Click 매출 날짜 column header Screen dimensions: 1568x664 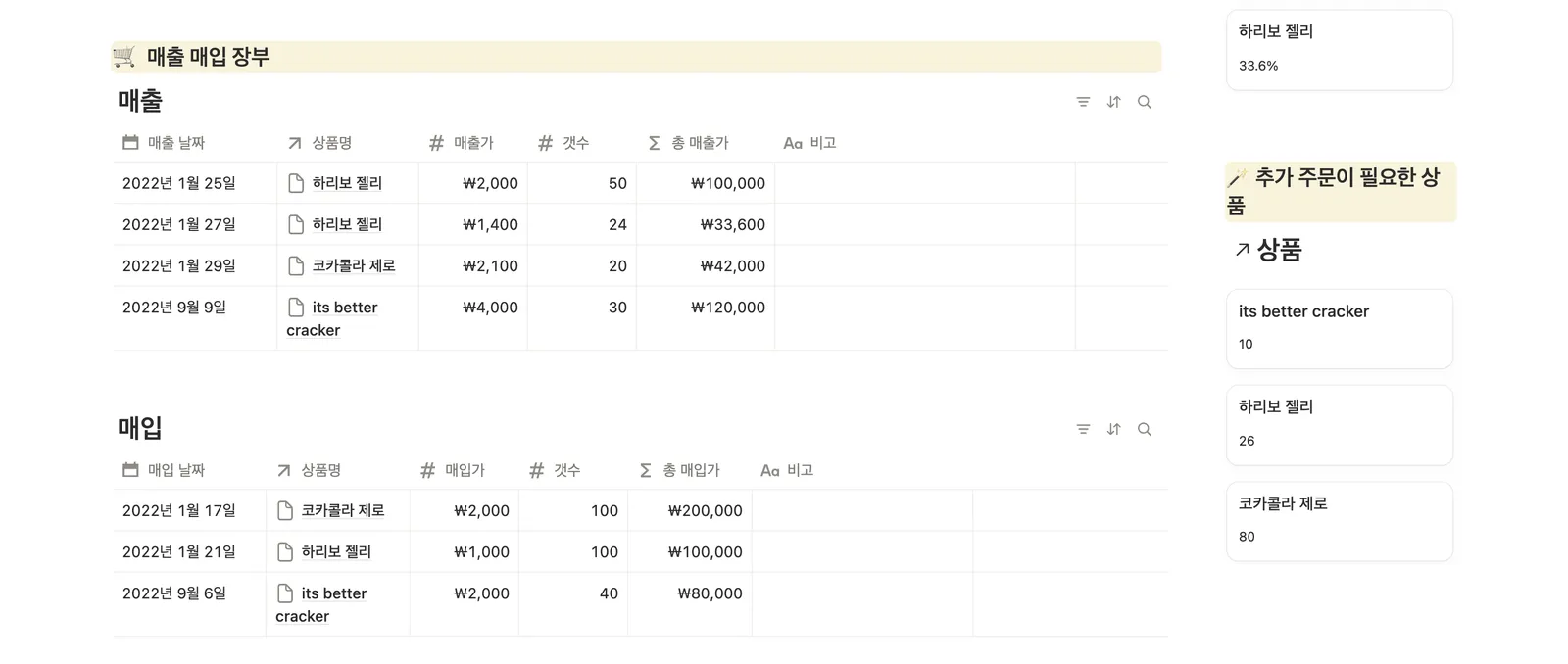pyautogui.click(x=195, y=143)
